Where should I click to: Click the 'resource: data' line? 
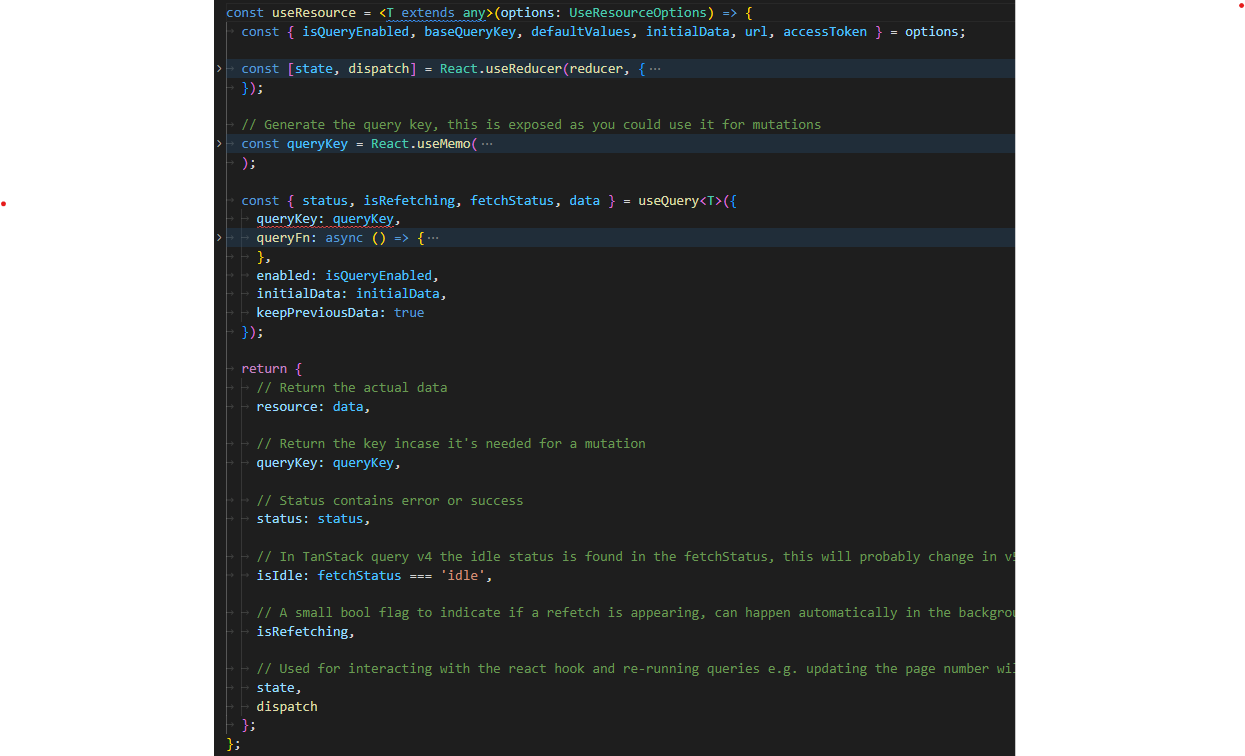[313, 407]
